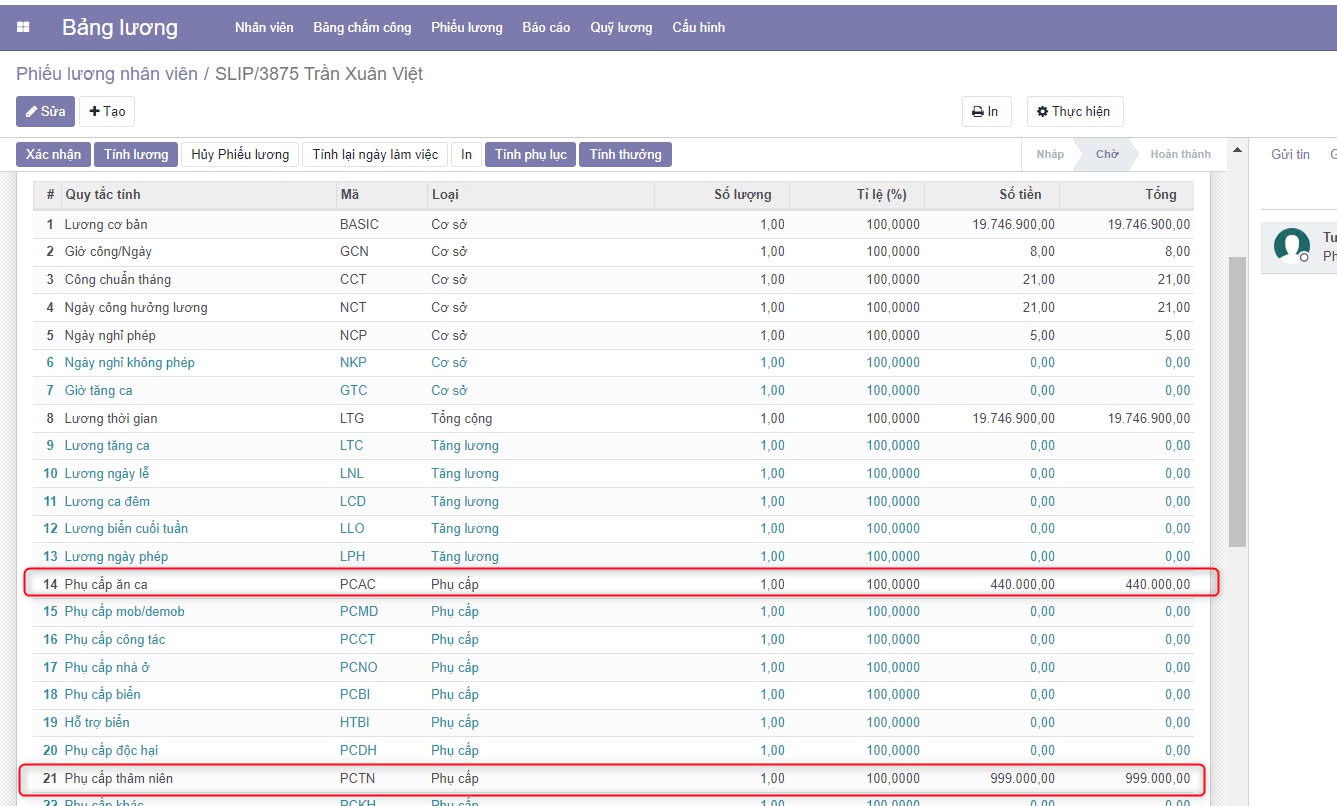Click Tính lại ngày làm việc
1337x806 pixels.
tap(375, 154)
